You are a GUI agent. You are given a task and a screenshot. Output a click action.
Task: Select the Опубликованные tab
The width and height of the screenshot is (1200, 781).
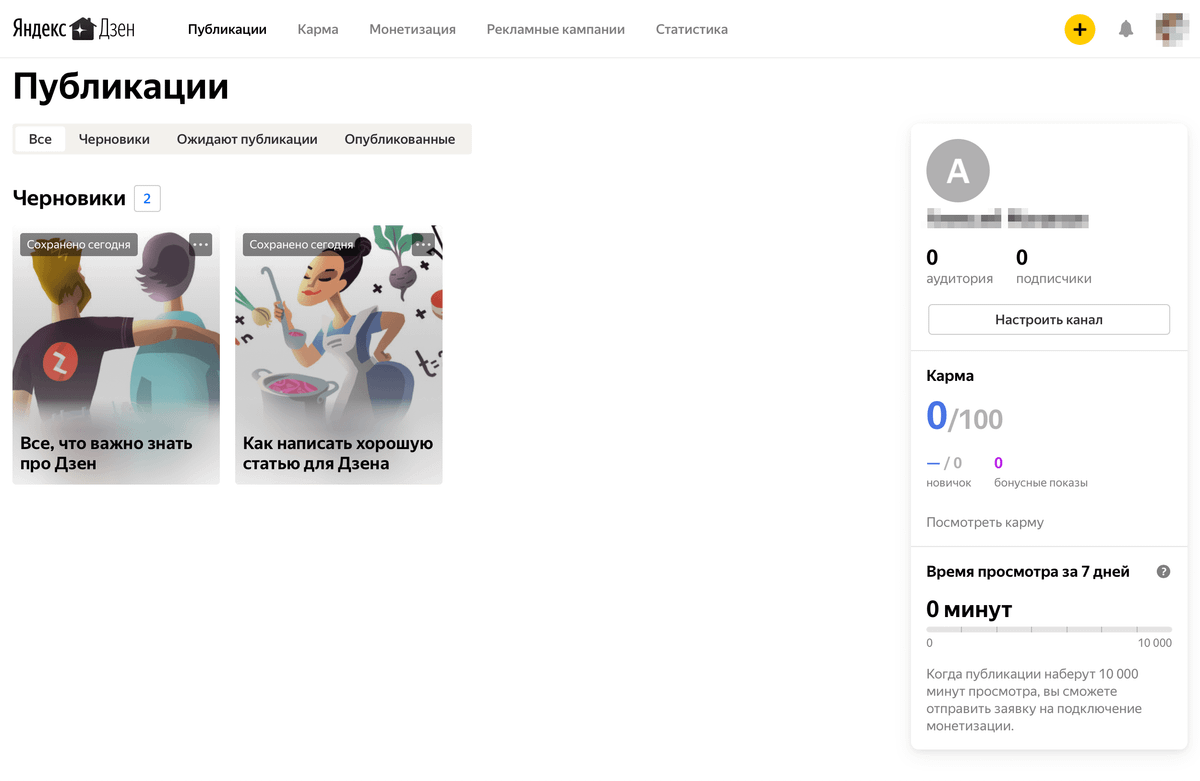[400, 139]
